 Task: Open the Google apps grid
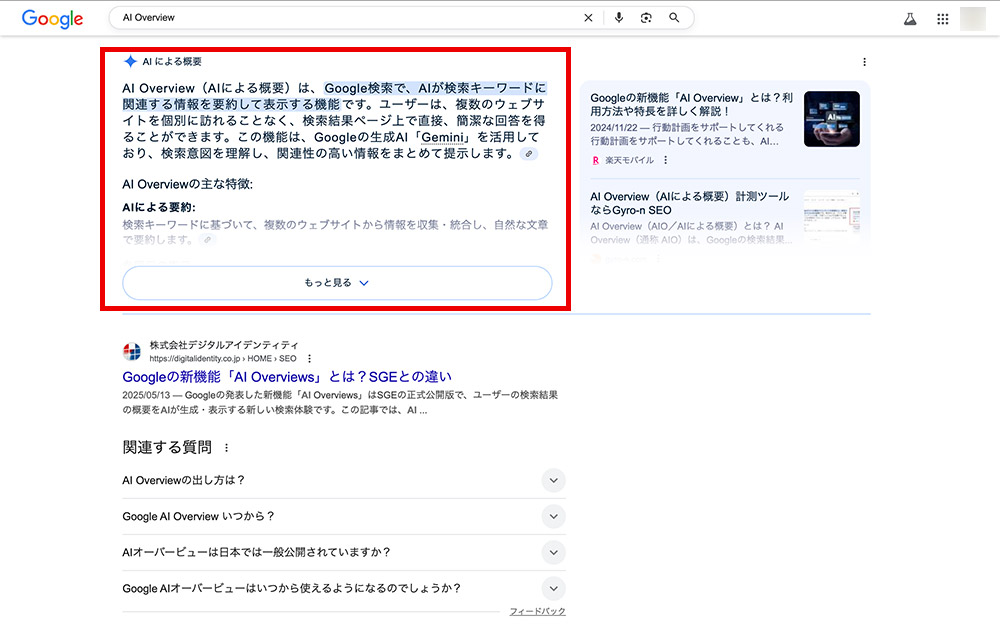(x=943, y=19)
